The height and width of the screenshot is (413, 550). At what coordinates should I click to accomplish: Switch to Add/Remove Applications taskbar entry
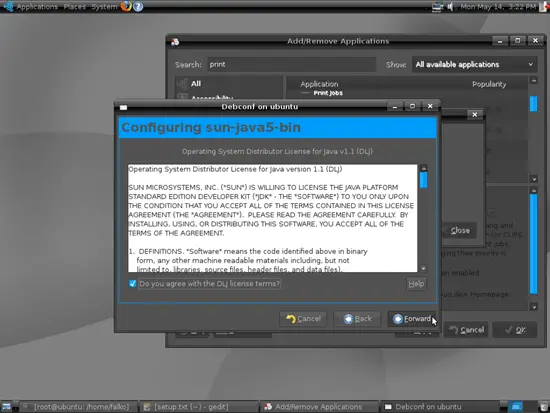coord(319,407)
